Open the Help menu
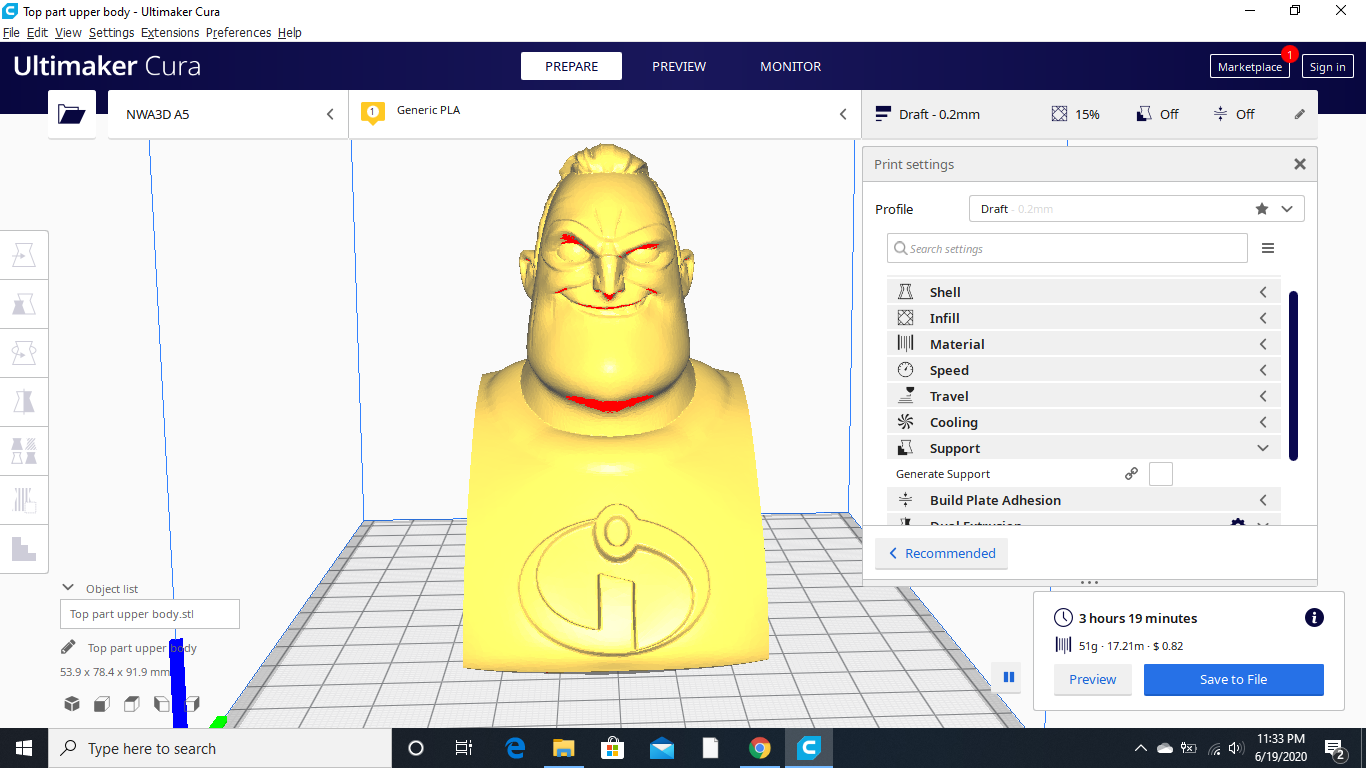The width and height of the screenshot is (1366, 768). tap(290, 32)
